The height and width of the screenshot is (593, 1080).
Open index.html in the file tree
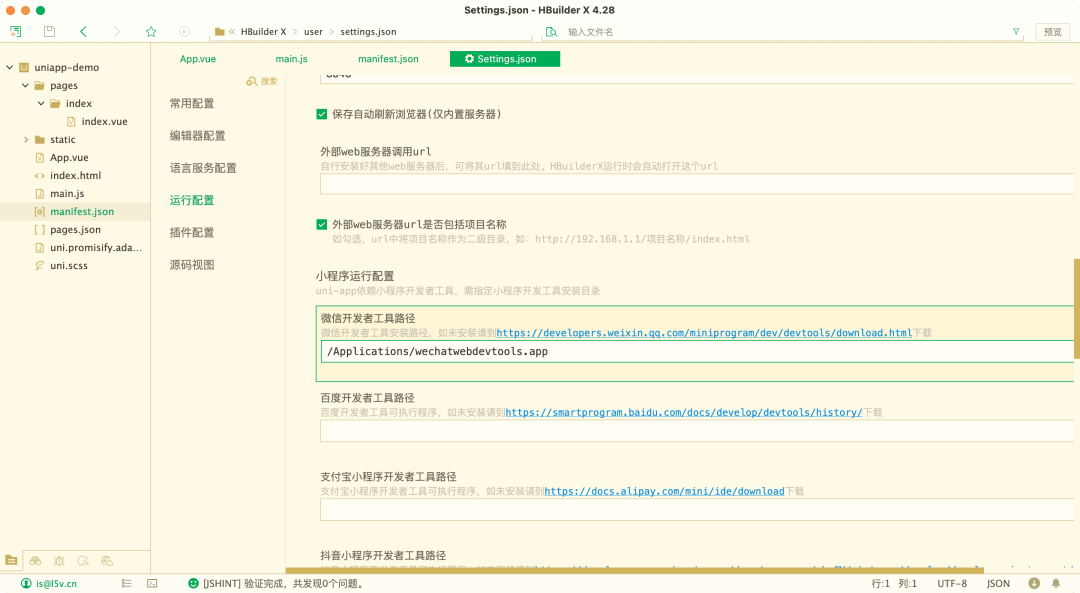click(75, 176)
